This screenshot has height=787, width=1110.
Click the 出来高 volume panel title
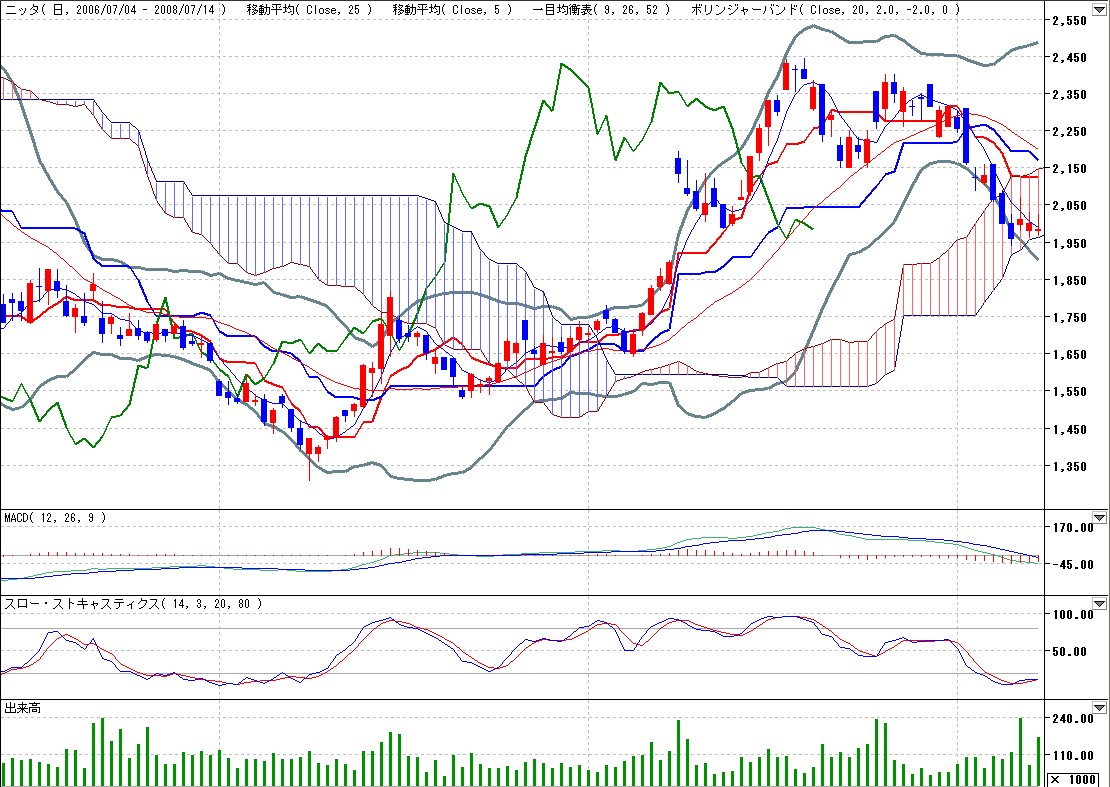click(22, 708)
